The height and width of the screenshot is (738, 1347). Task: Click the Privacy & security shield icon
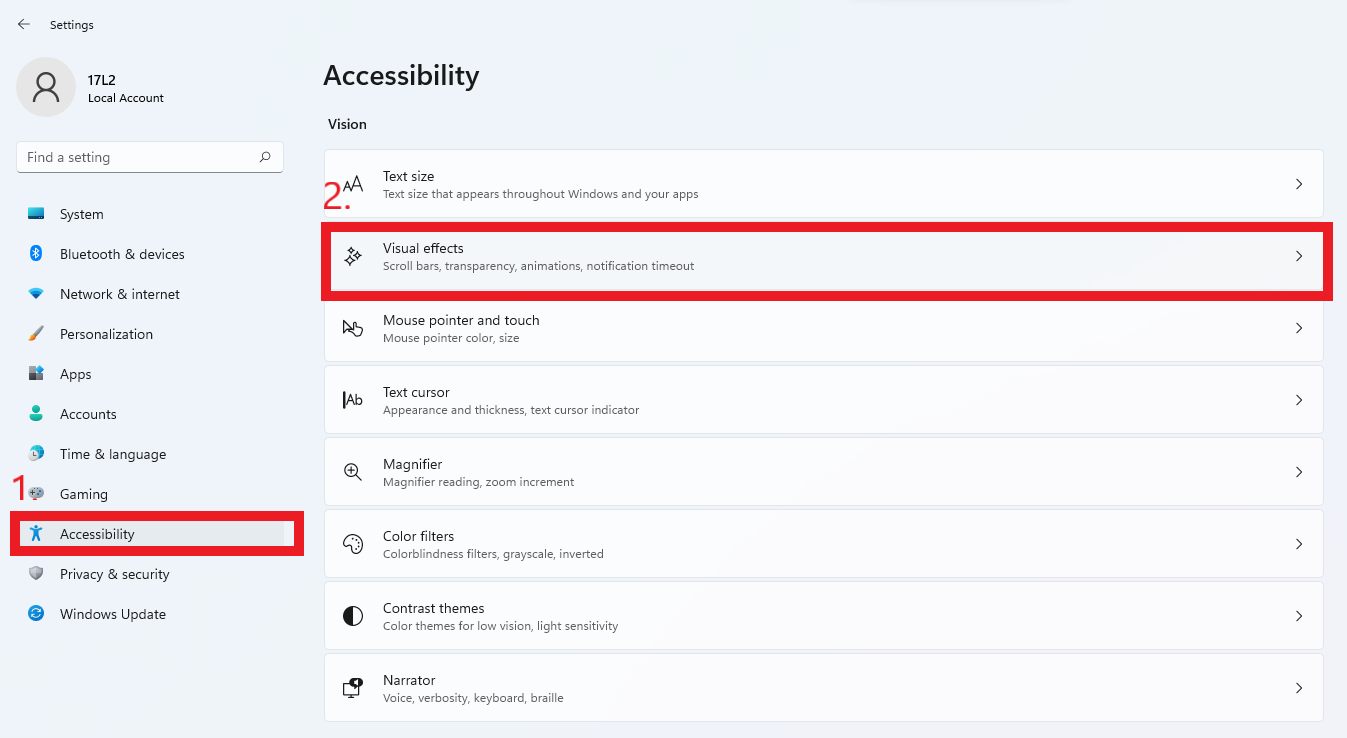pyautogui.click(x=36, y=574)
